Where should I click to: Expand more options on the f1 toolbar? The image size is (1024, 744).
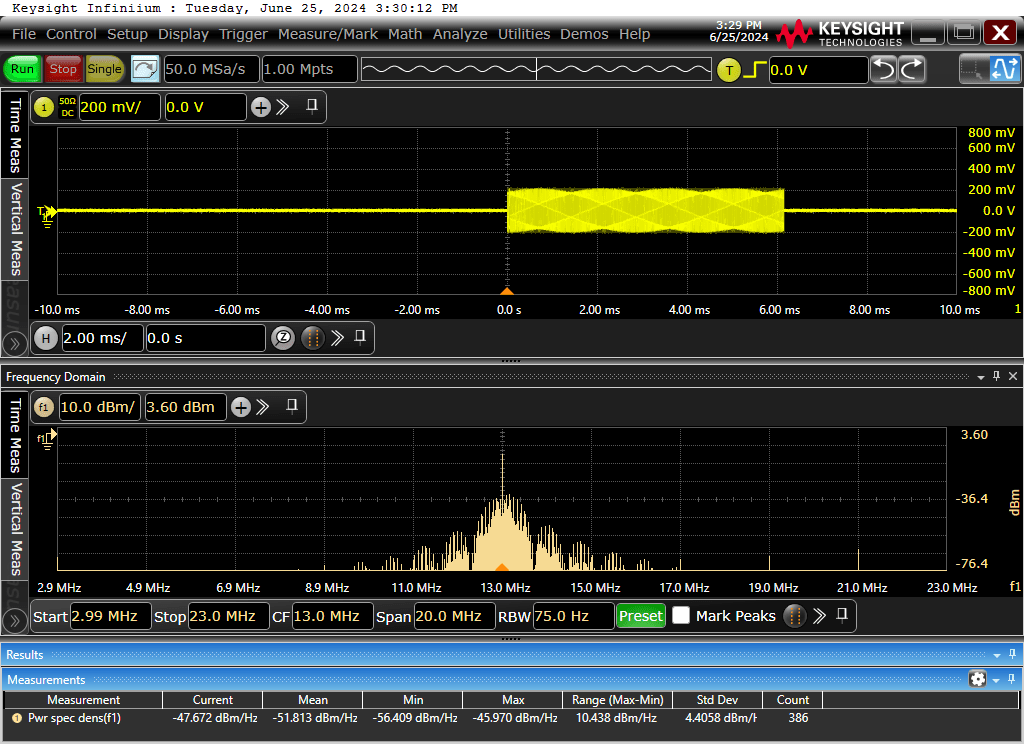tap(263, 407)
